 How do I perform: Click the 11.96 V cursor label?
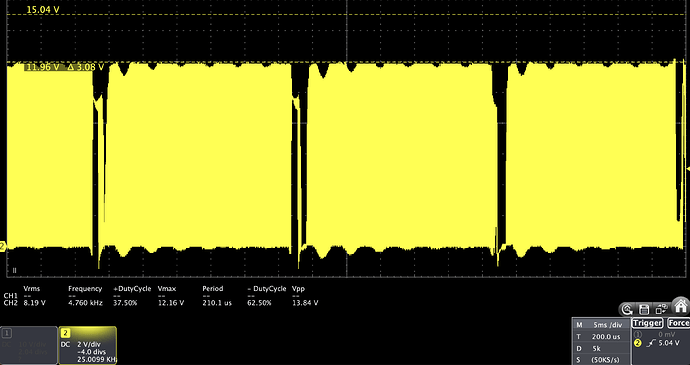(x=43, y=67)
